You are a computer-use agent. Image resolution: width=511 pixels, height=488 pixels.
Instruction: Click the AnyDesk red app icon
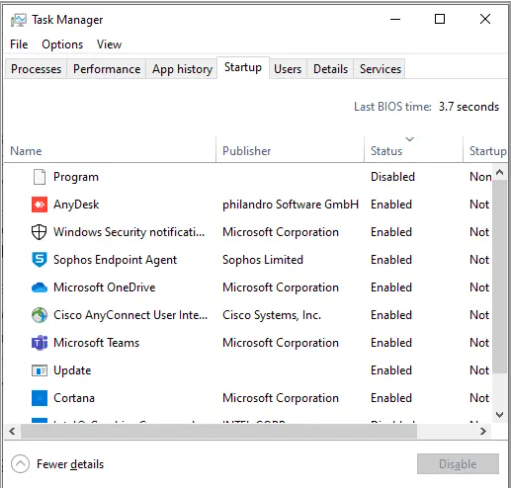point(39,204)
